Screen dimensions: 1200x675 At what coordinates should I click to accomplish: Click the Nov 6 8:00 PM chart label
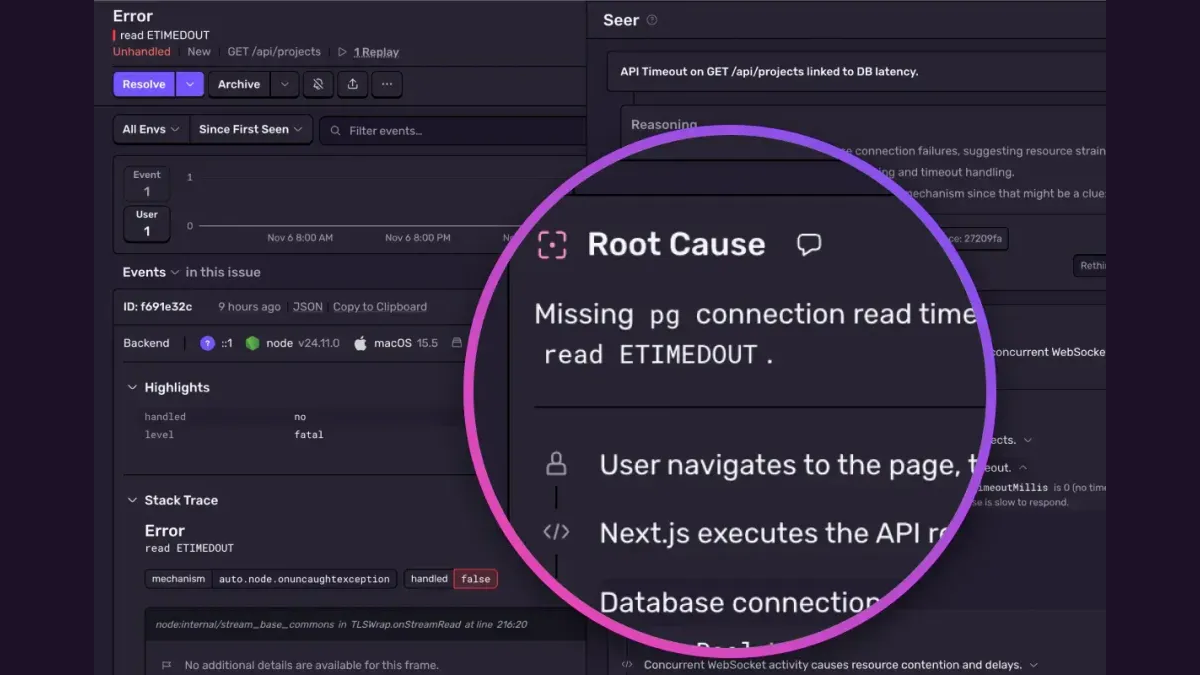coord(418,238)
